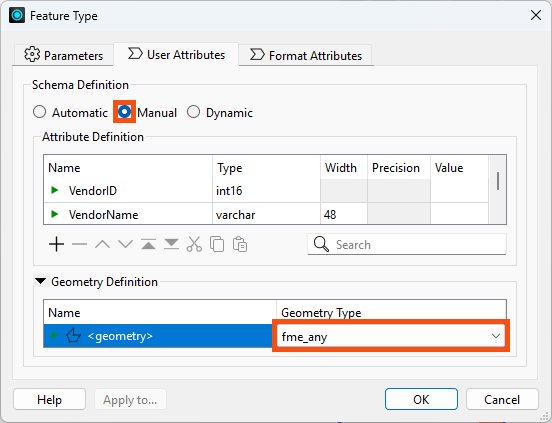Click the int16 type cell
Image resolution: width=552 pixels, height=423 pixels.
click(x=266, y=190)
